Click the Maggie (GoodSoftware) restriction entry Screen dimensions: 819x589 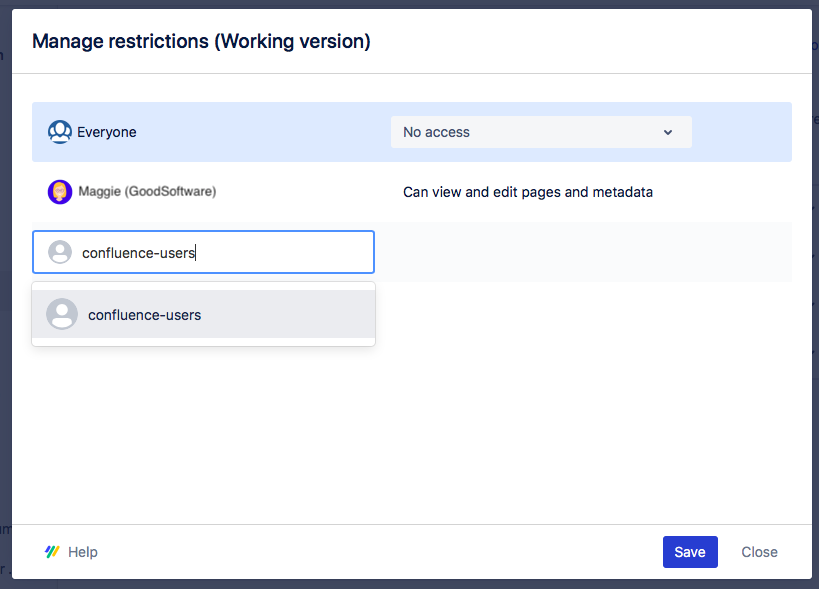146,191
